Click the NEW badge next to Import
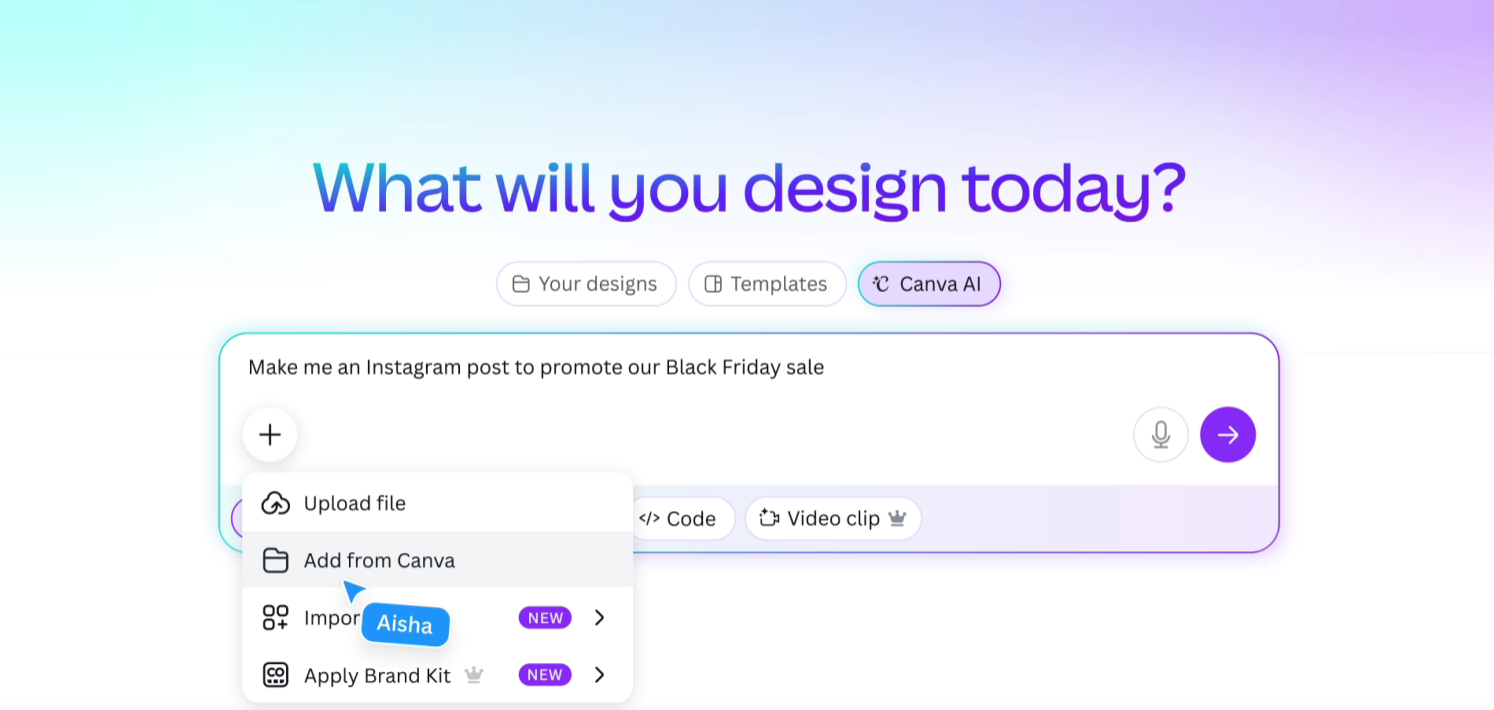 [x=544, y=618]
